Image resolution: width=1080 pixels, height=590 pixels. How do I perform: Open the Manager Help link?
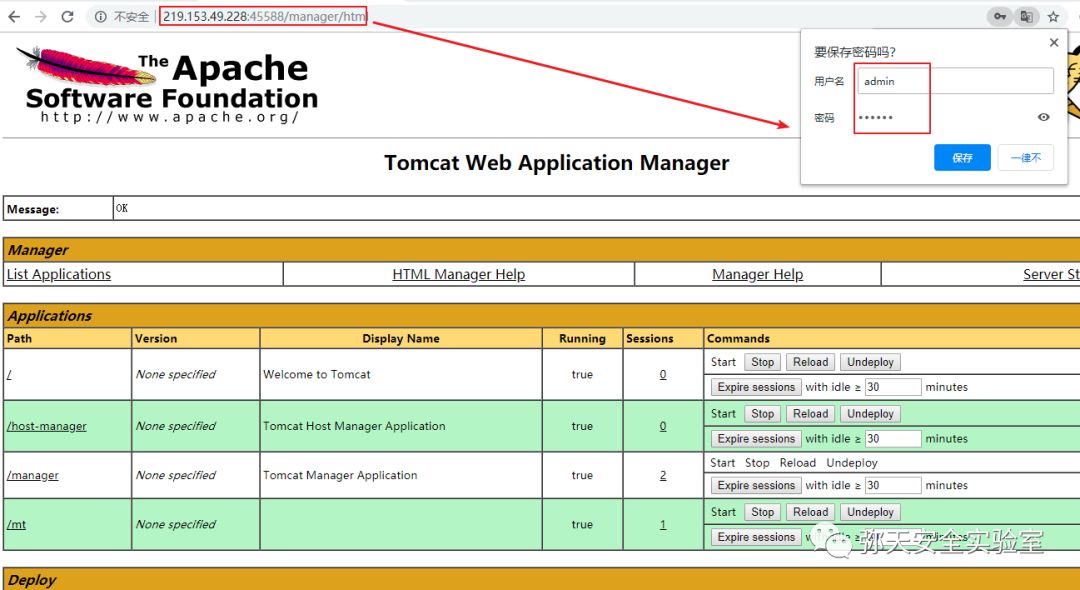click(x=758, y=274)
